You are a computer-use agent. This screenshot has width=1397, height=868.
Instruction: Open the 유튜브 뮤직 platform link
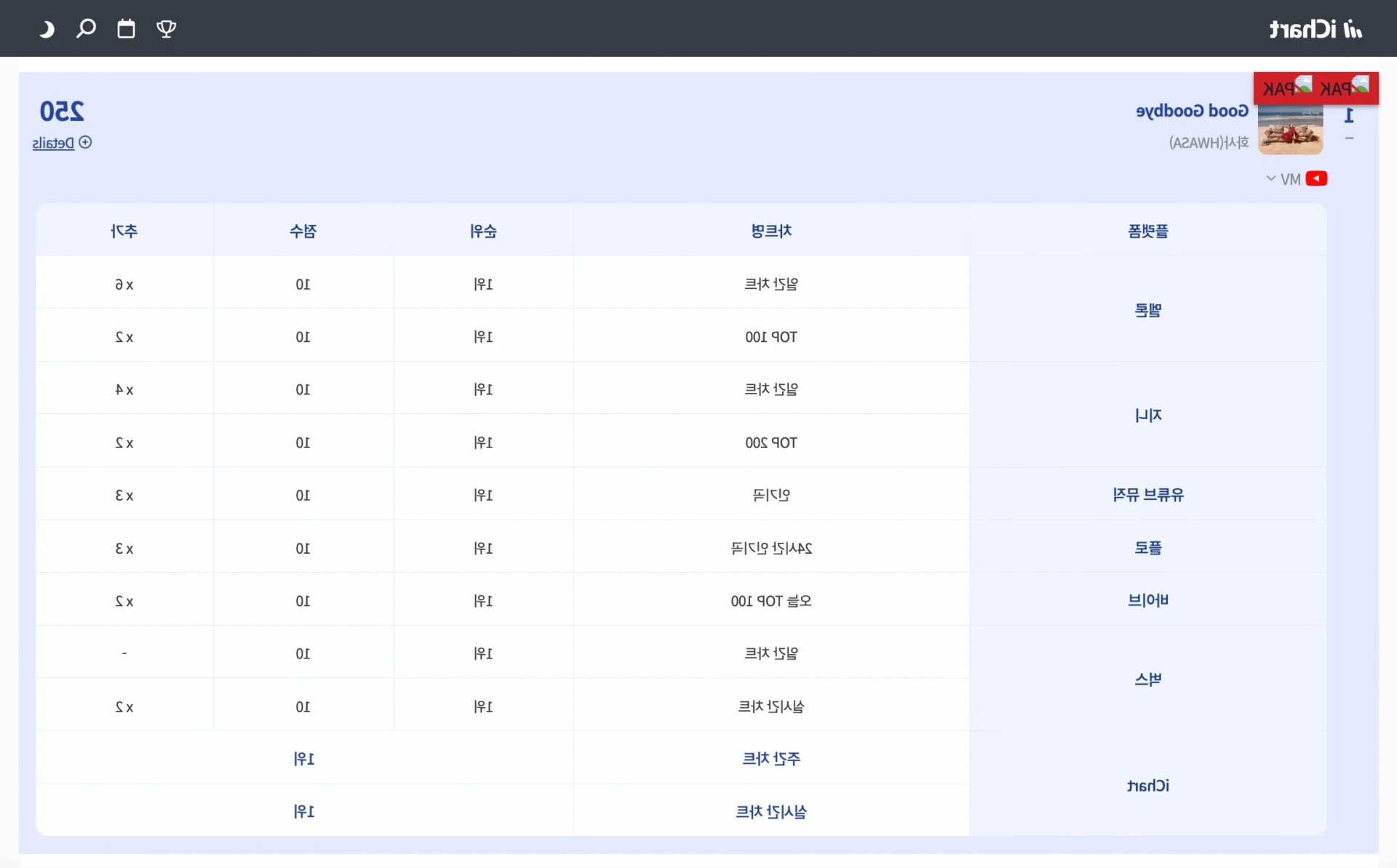tap(1148, 495)
